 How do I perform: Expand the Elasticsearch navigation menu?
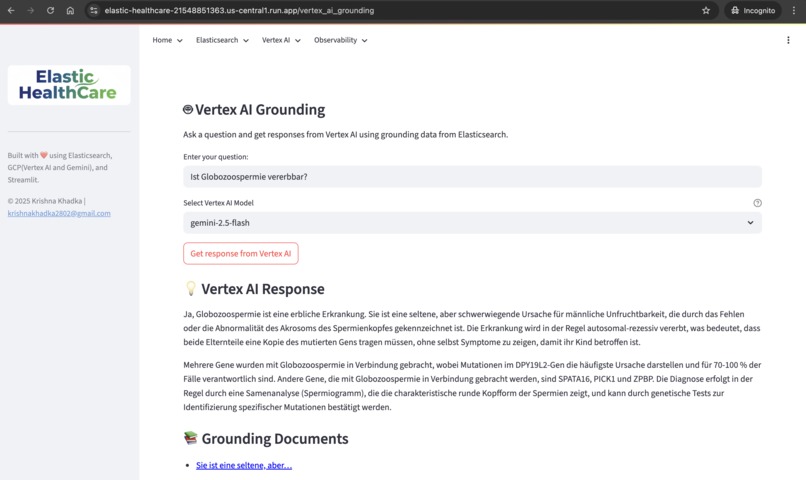click(x=222, y=40)
